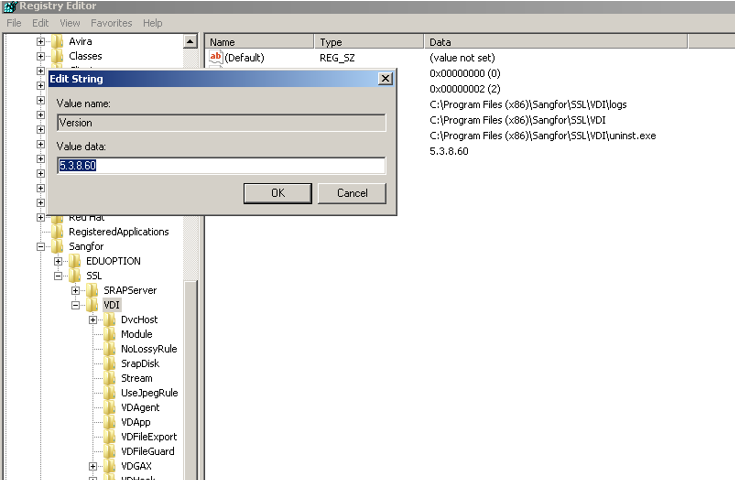Click the Registry Editor title bar icon
Image resolution: width=735 pixels, height=480 pixels.
pyautogui.click(x=10, y=7)
